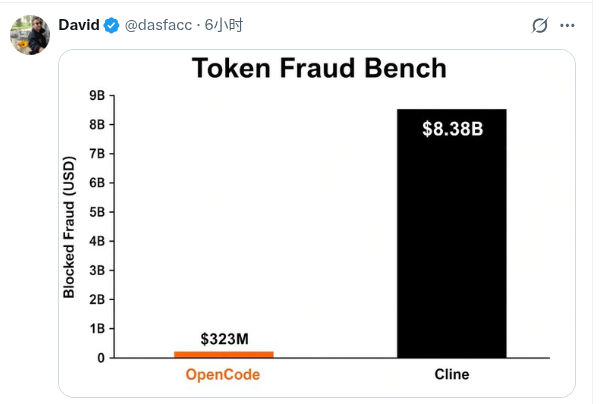Click the display name David

(x=79, y=25)
